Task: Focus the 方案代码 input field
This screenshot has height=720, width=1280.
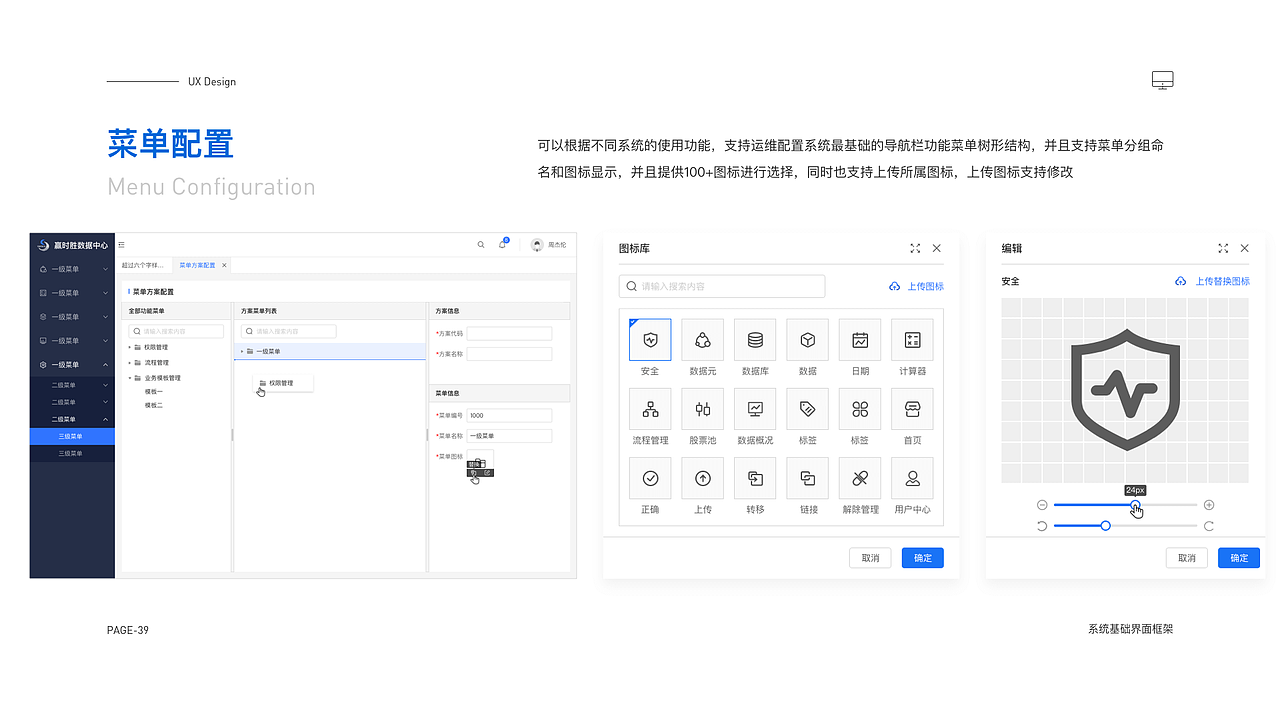Action: (509, 334)
